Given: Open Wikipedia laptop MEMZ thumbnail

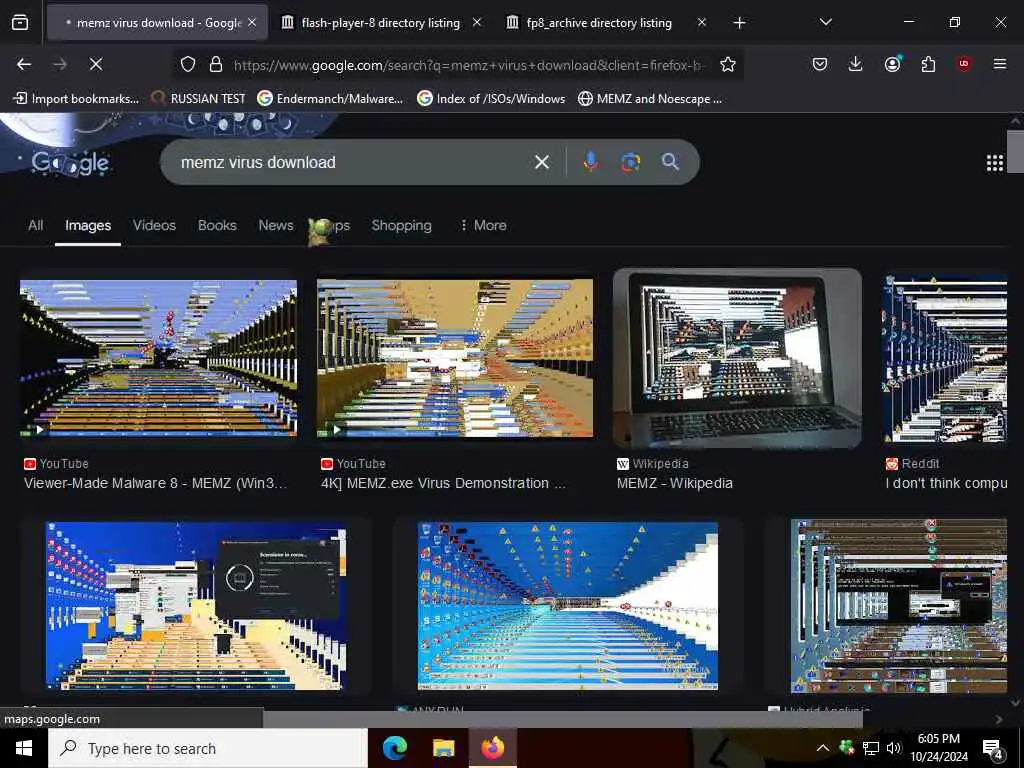Looking at the screenshot, I should pos(737,359).
